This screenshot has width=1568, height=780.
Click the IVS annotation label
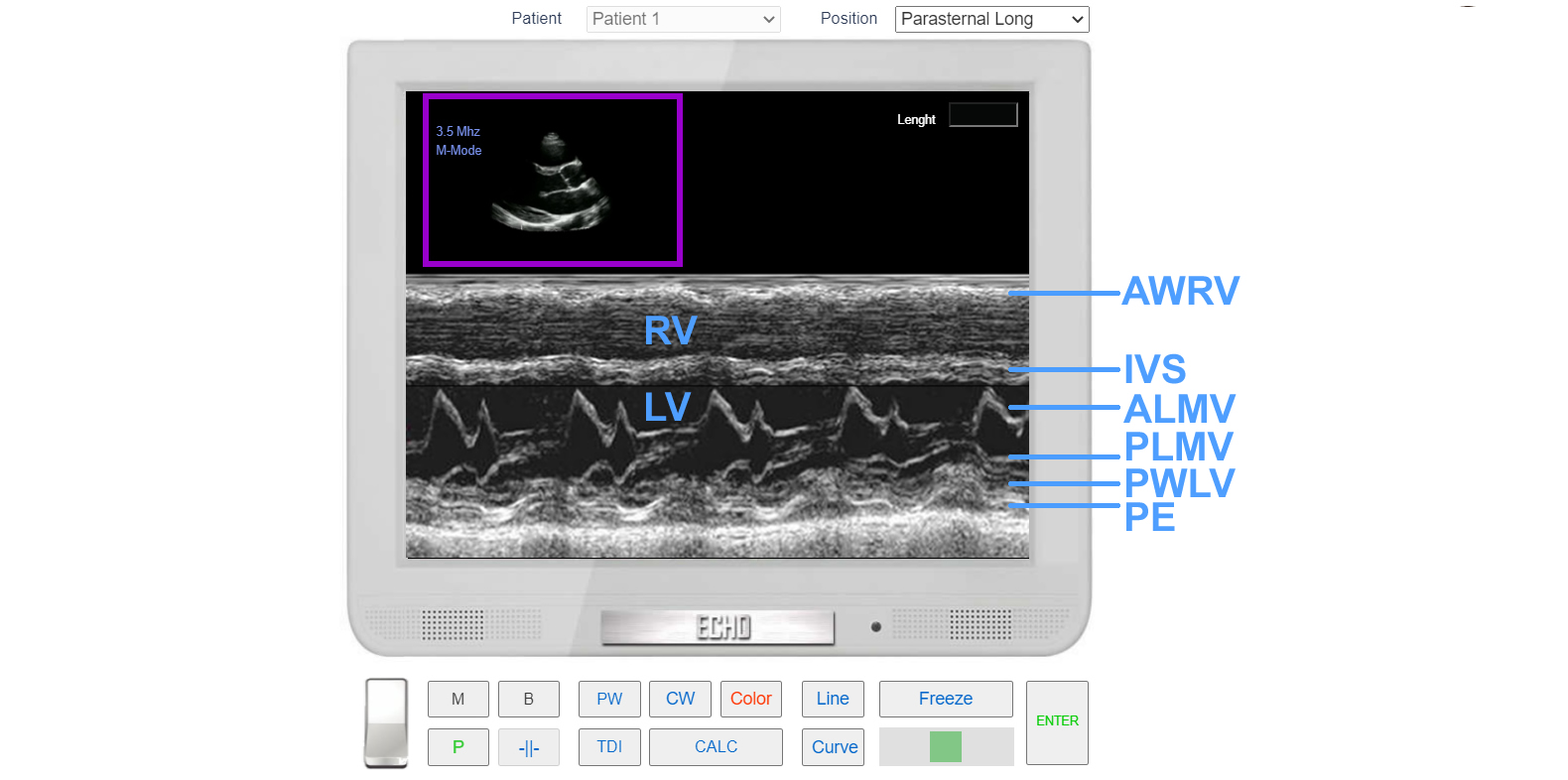[x=1155, y=369]
